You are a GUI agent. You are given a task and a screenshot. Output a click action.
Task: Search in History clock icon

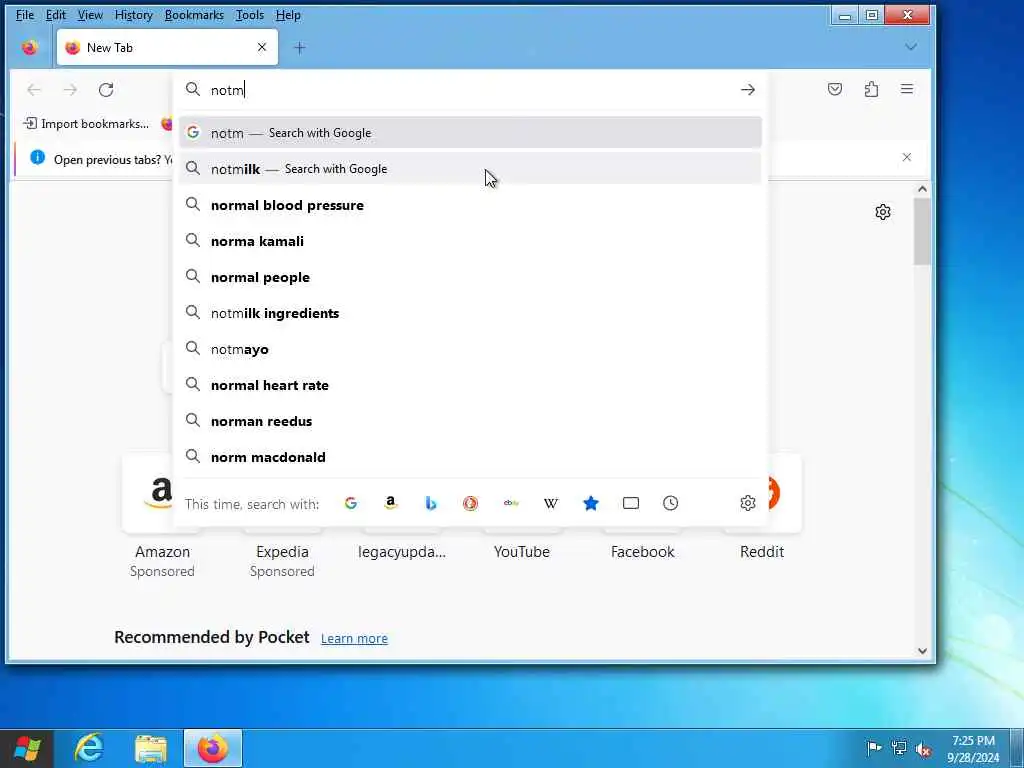coord(671,503)
